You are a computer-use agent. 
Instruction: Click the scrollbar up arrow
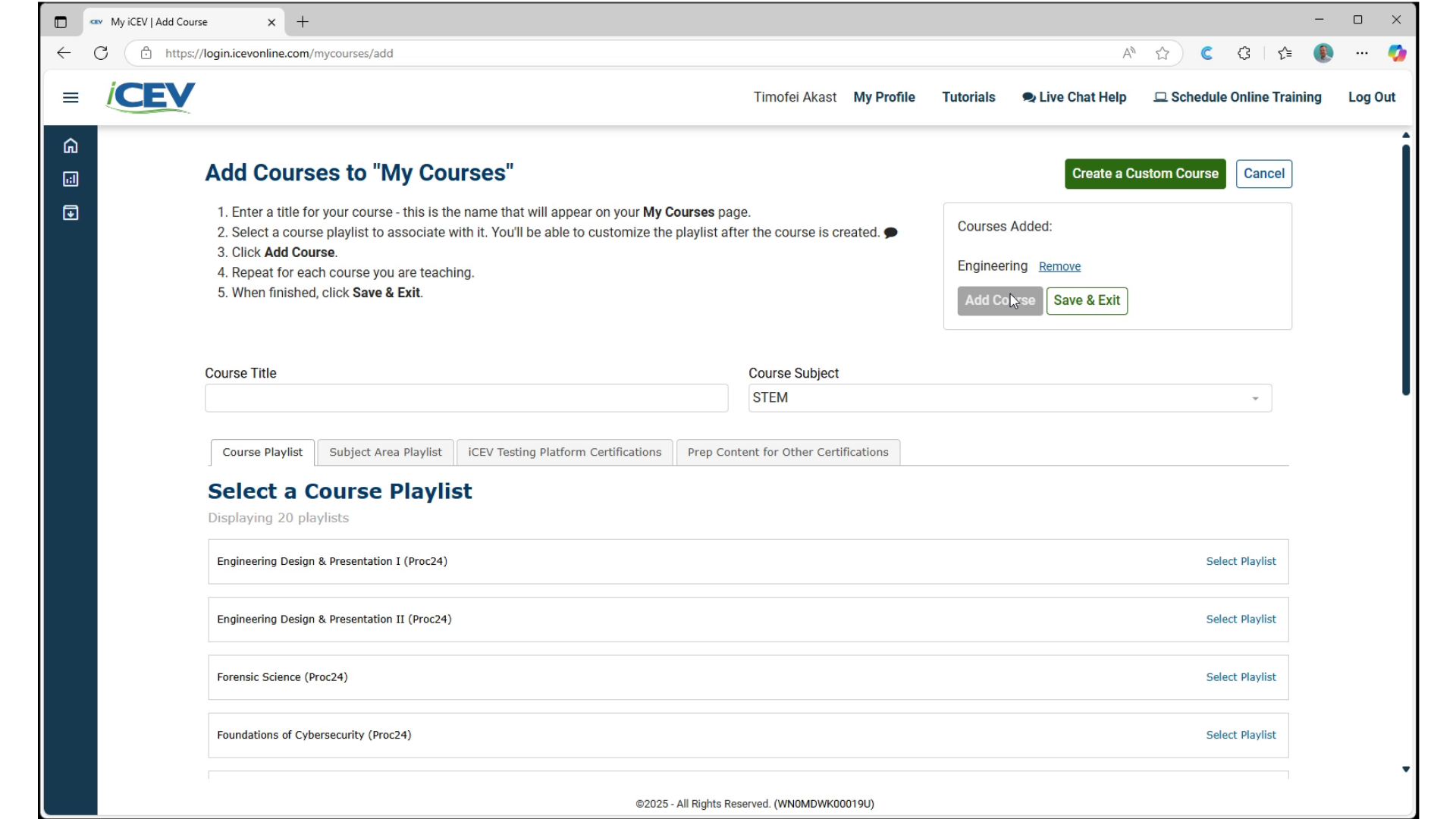pyautogui.click(x=1405, y=135)
